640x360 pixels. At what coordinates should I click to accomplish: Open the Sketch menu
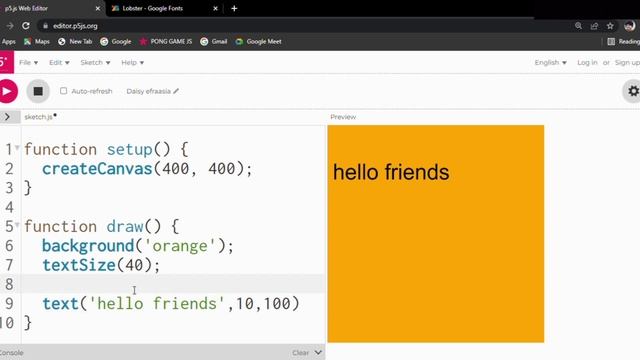tap(95, 62)
